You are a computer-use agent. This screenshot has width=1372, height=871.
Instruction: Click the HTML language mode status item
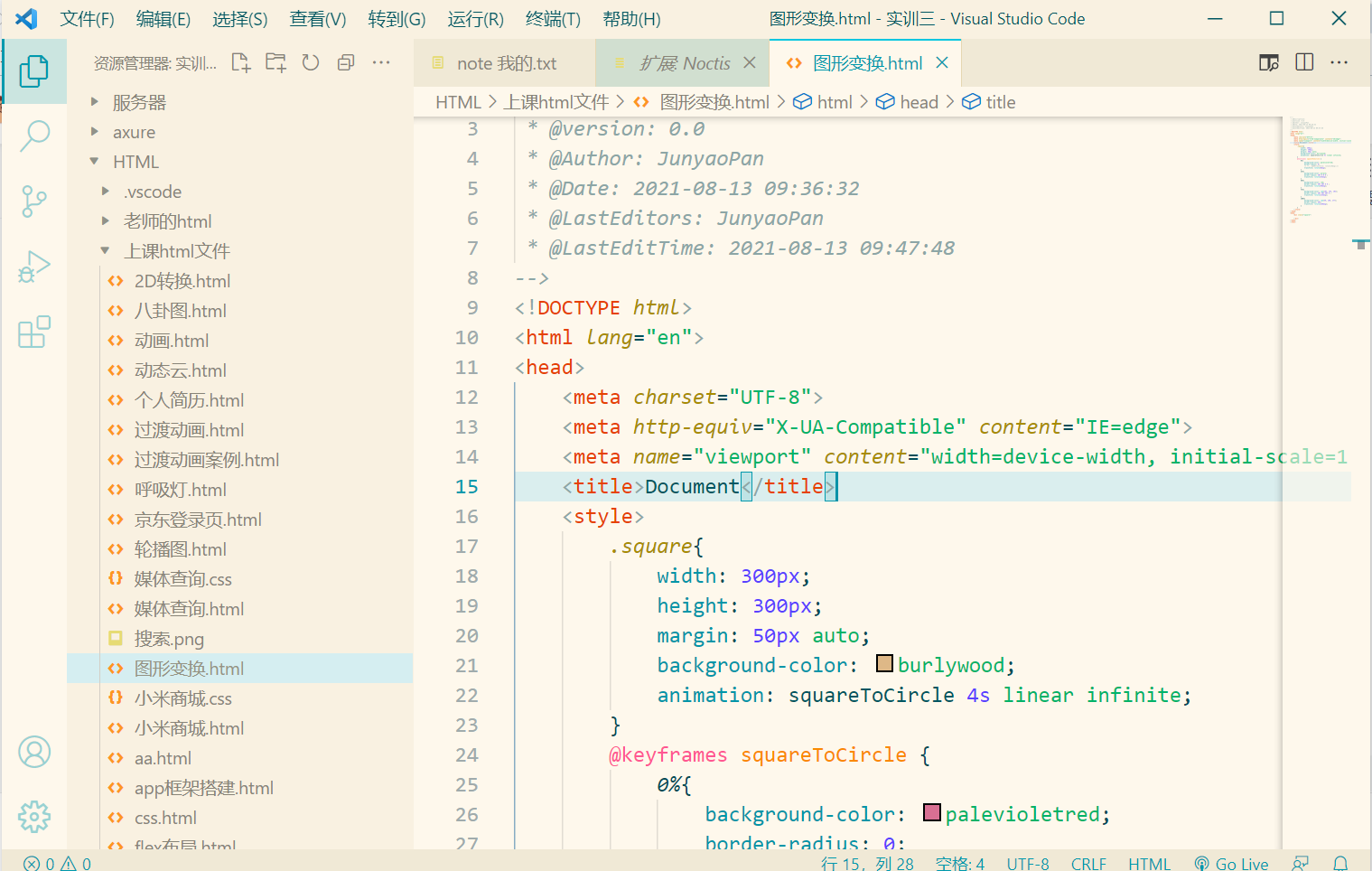[x=1149, y=864]
